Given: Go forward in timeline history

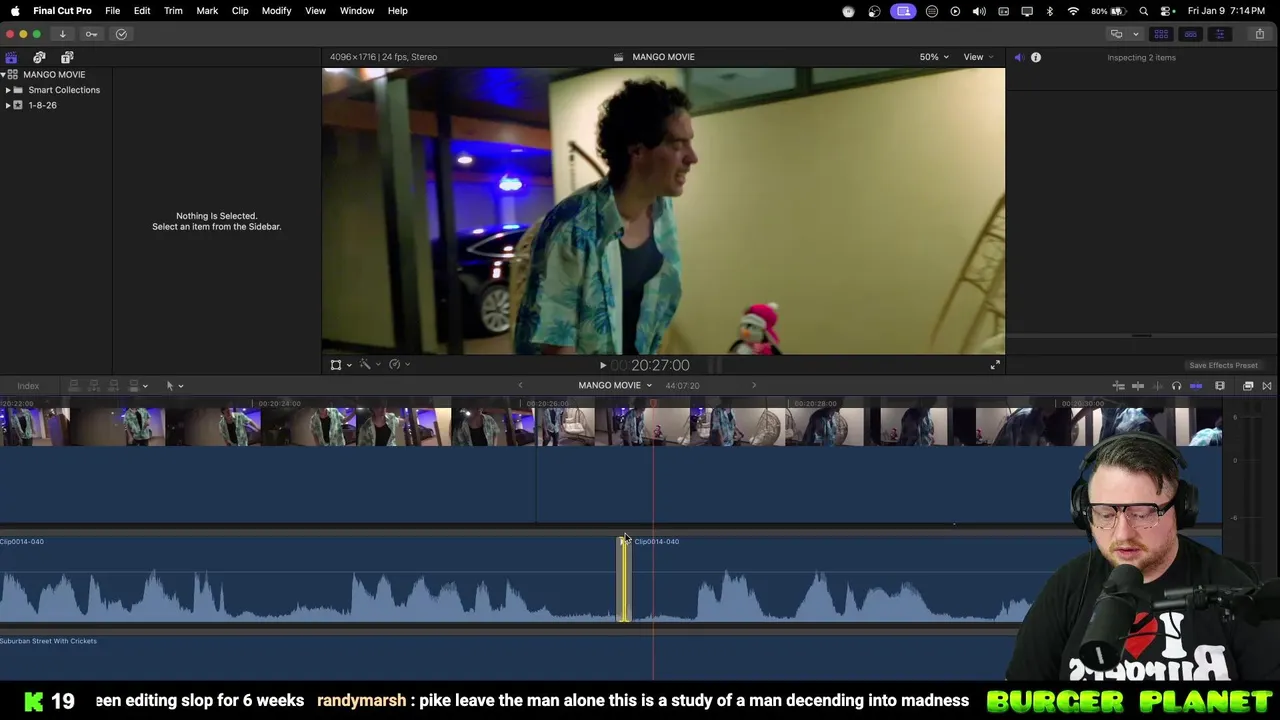Looking at the screenshot, I should (x=754, y=385).
